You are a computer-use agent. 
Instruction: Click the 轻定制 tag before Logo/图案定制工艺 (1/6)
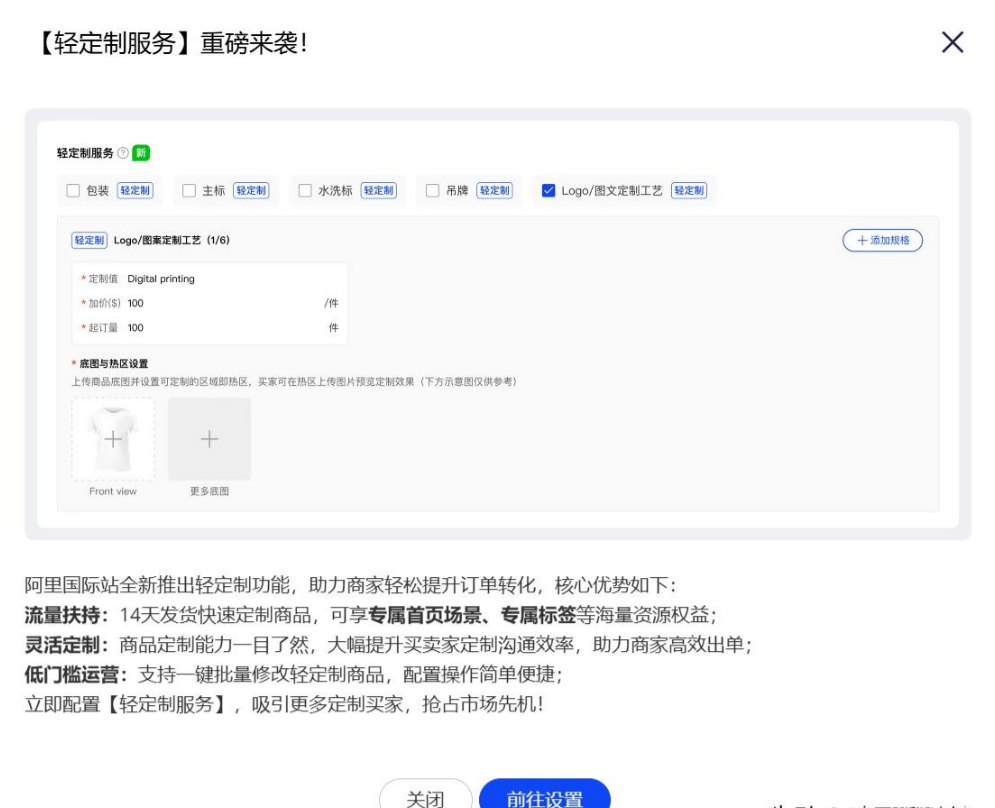pyautogui.click(x=89, y=241)
